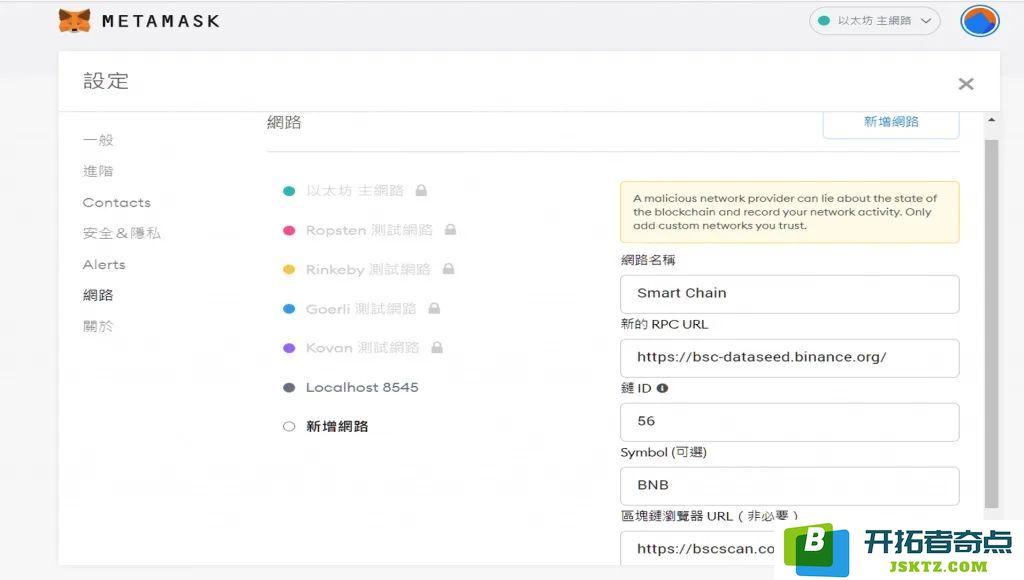Click the Symbol (可選) label
The image size is (1024, 580).
coord(664,452)
